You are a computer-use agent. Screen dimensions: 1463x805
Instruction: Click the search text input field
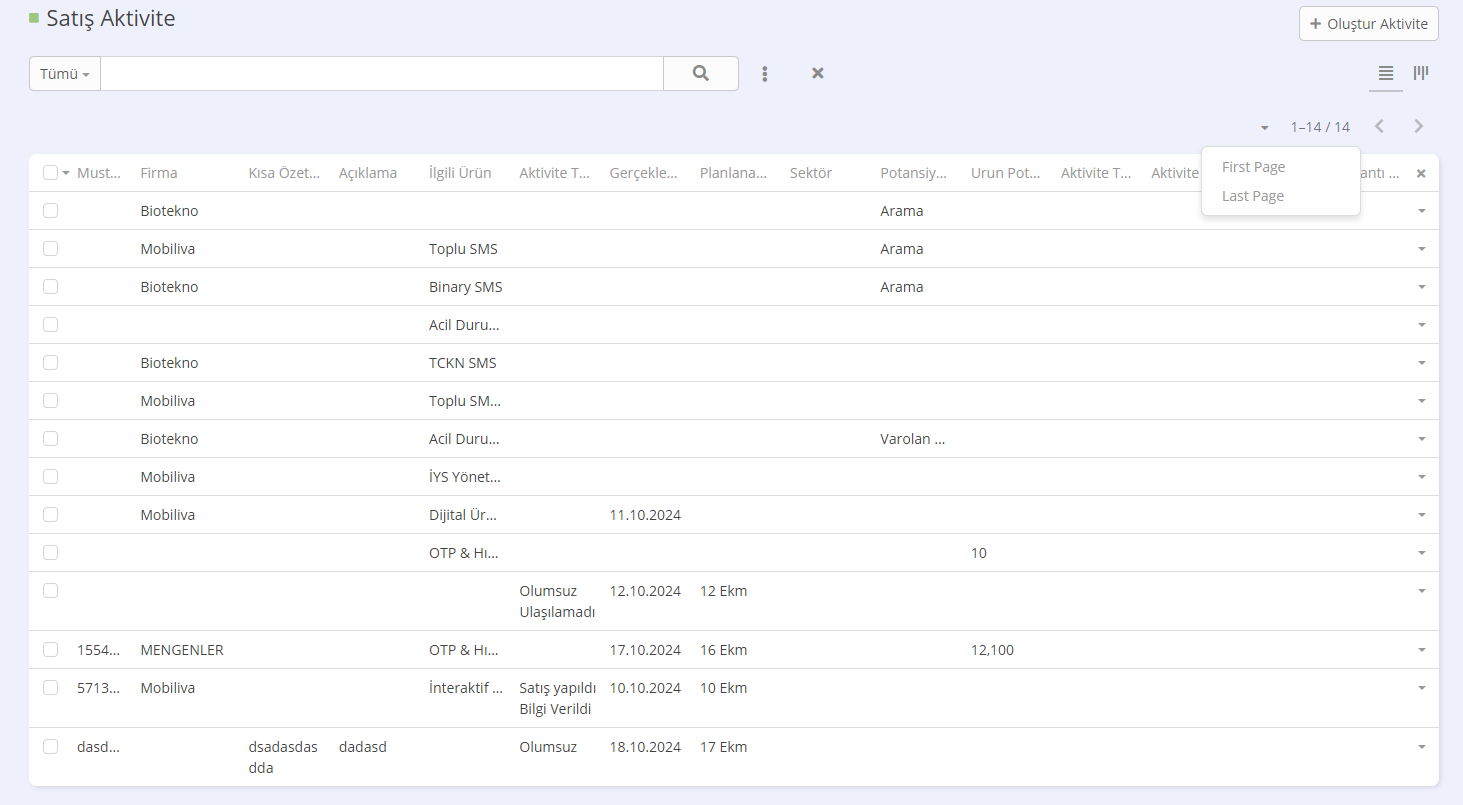(x=382, y=74)
